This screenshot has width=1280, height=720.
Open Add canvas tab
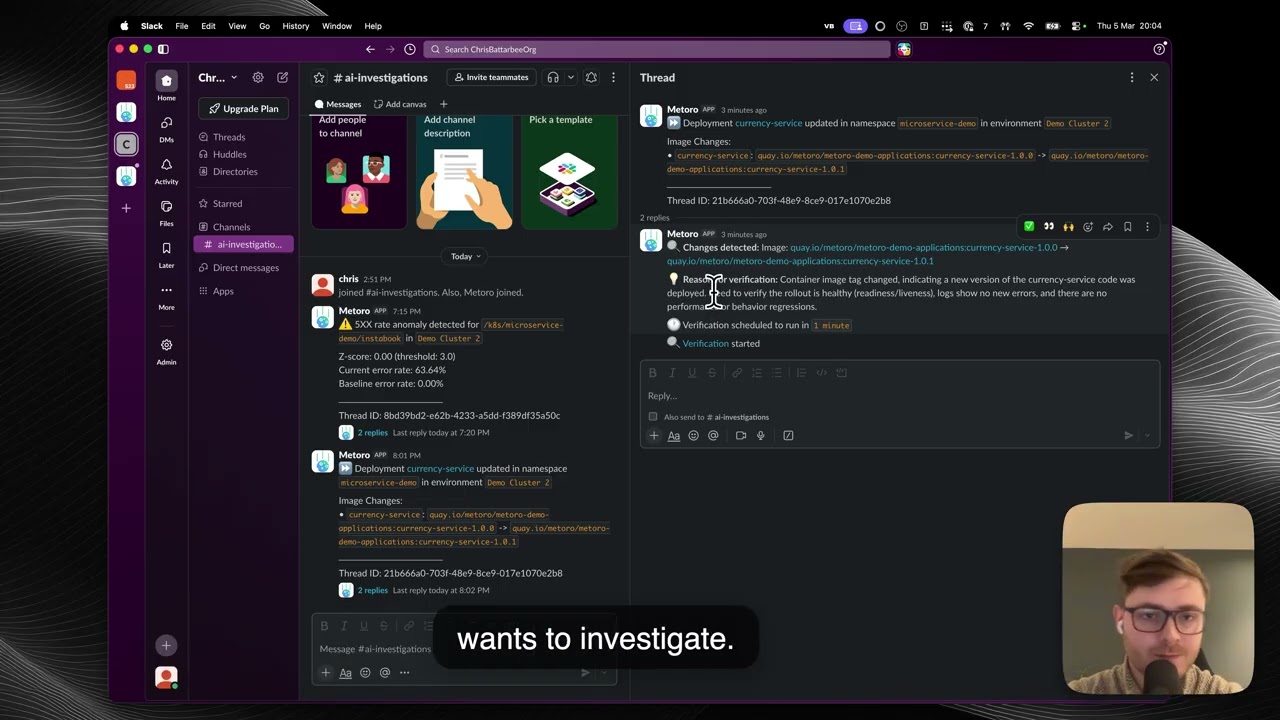coord(400,104)
